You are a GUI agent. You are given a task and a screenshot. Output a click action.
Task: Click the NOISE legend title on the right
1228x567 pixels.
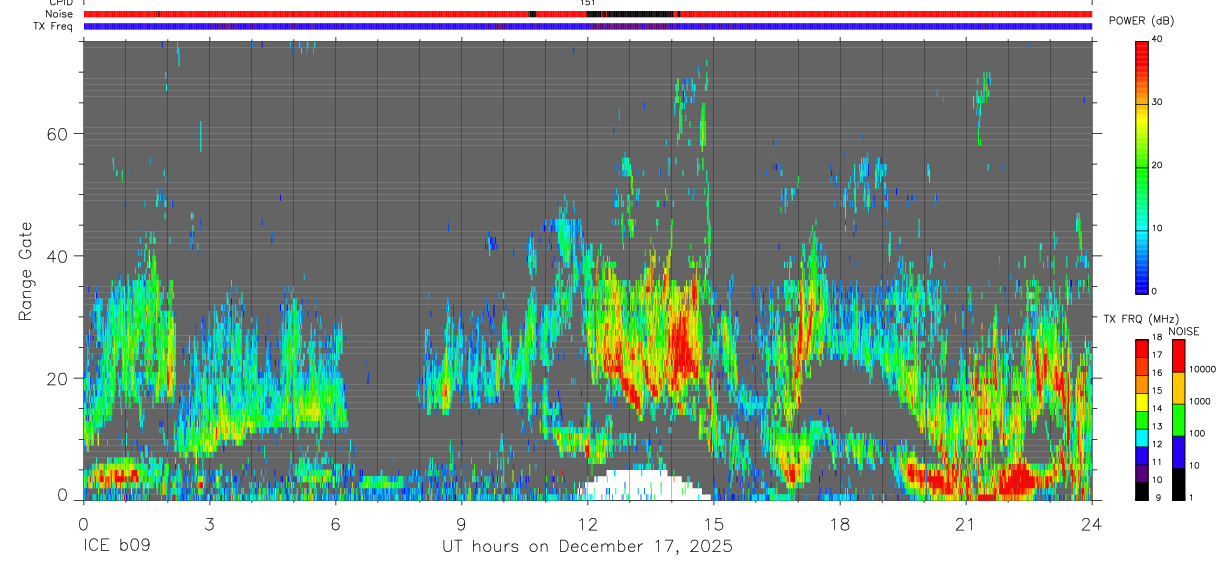(1184, 331)
